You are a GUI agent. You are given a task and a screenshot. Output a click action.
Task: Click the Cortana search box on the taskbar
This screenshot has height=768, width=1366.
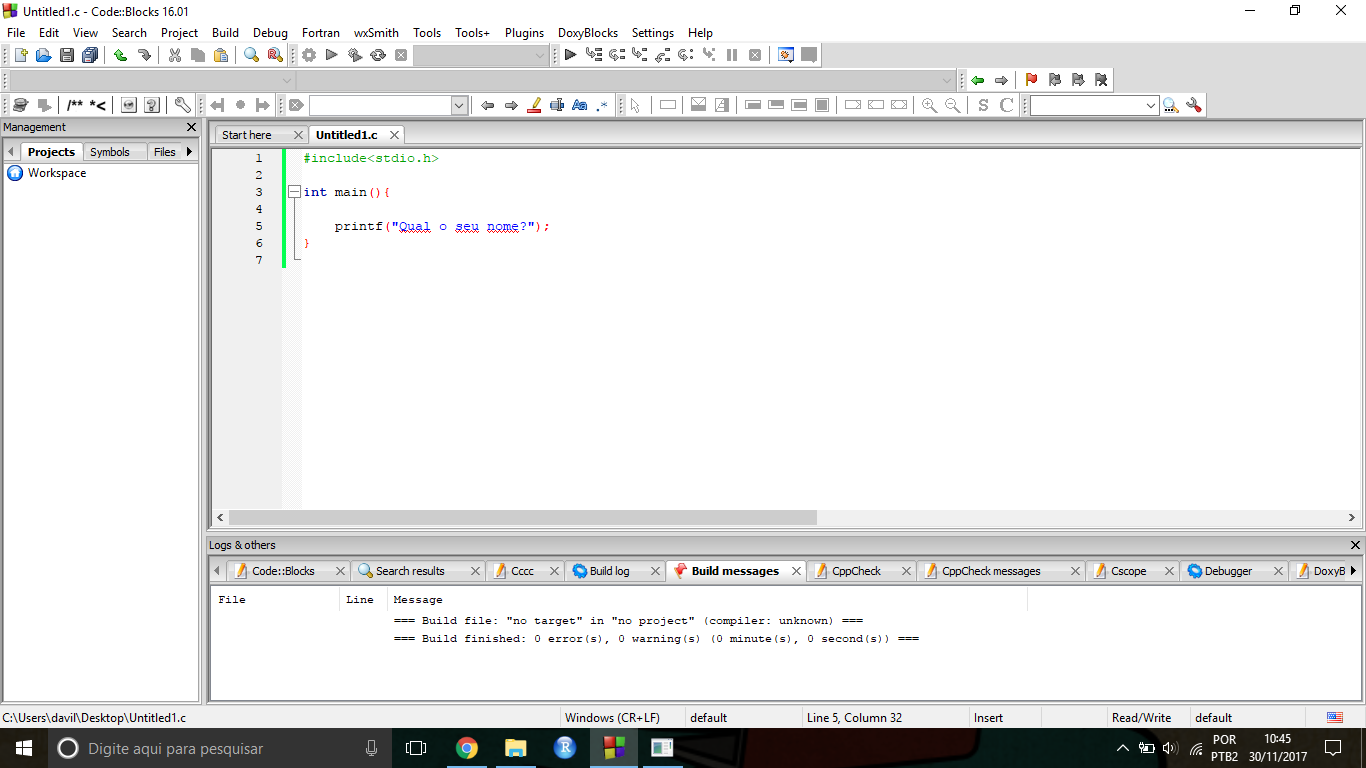click(218, 748)
